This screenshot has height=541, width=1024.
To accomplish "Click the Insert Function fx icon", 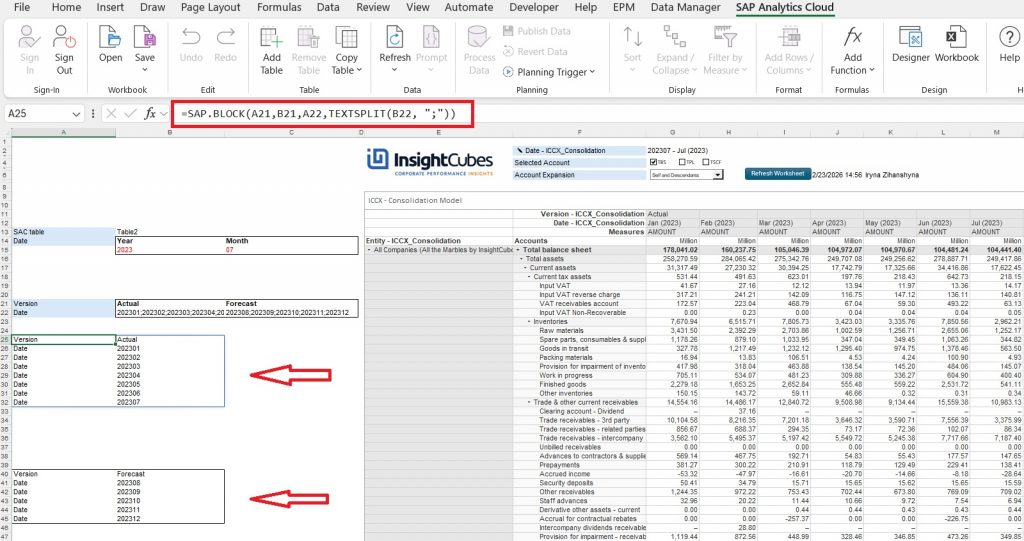I will point(150,114).
